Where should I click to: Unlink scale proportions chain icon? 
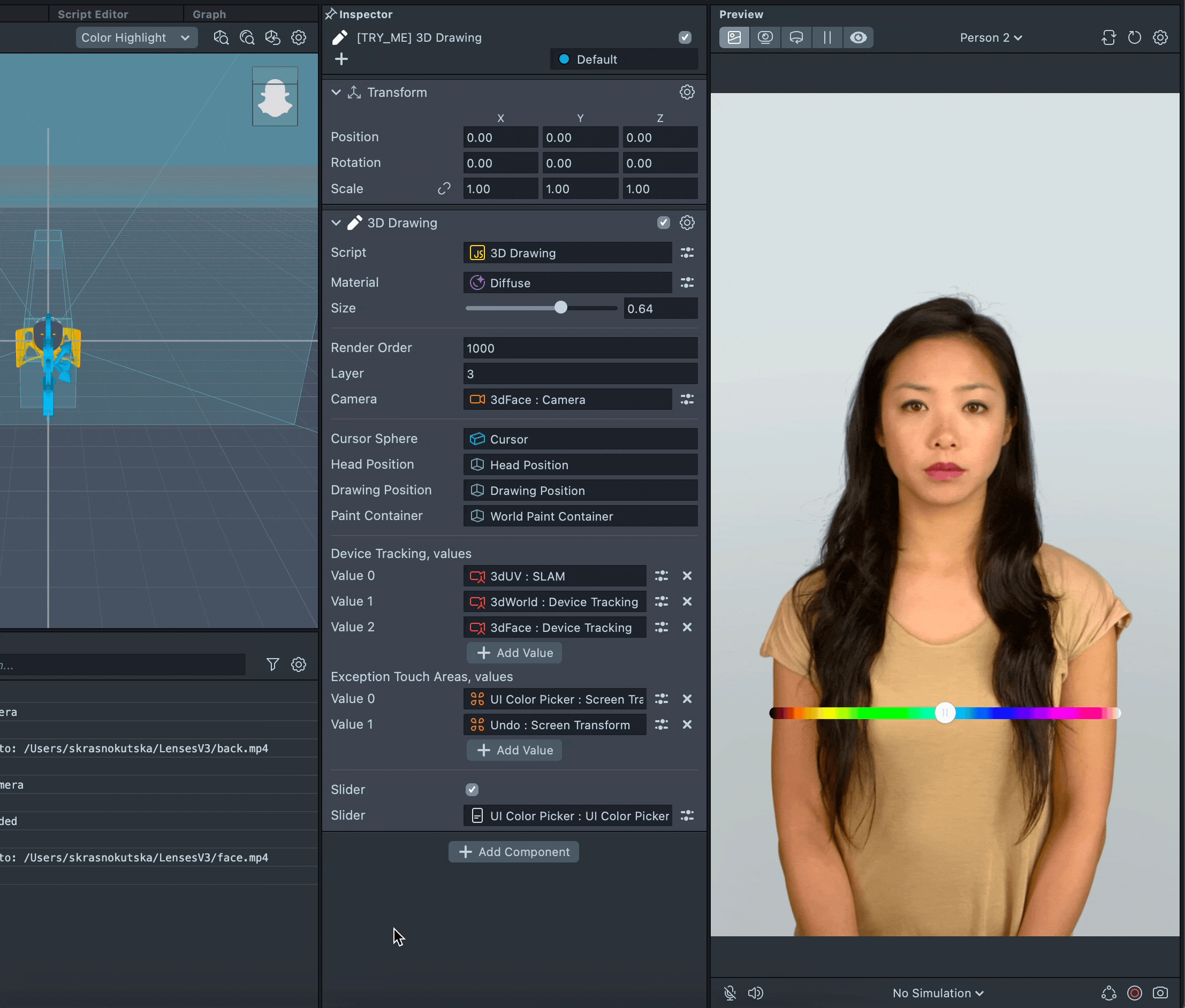(444, 188)
